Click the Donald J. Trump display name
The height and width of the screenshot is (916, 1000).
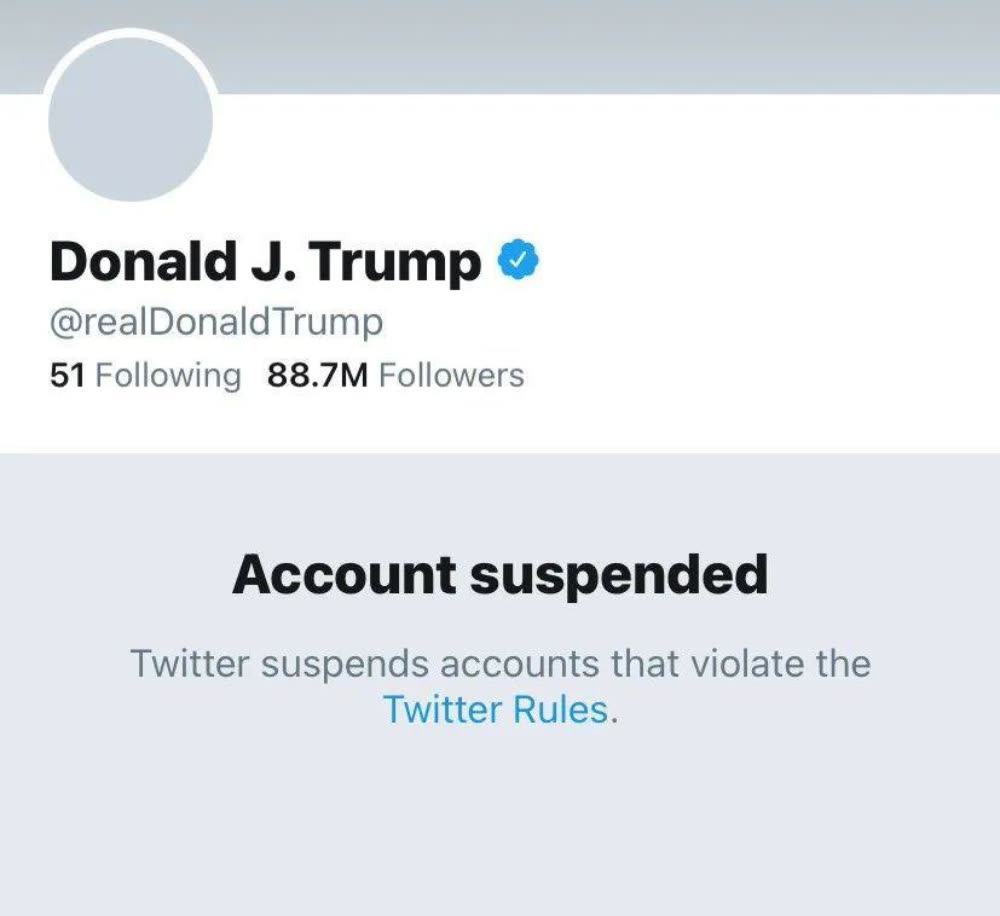click(265, 262)
